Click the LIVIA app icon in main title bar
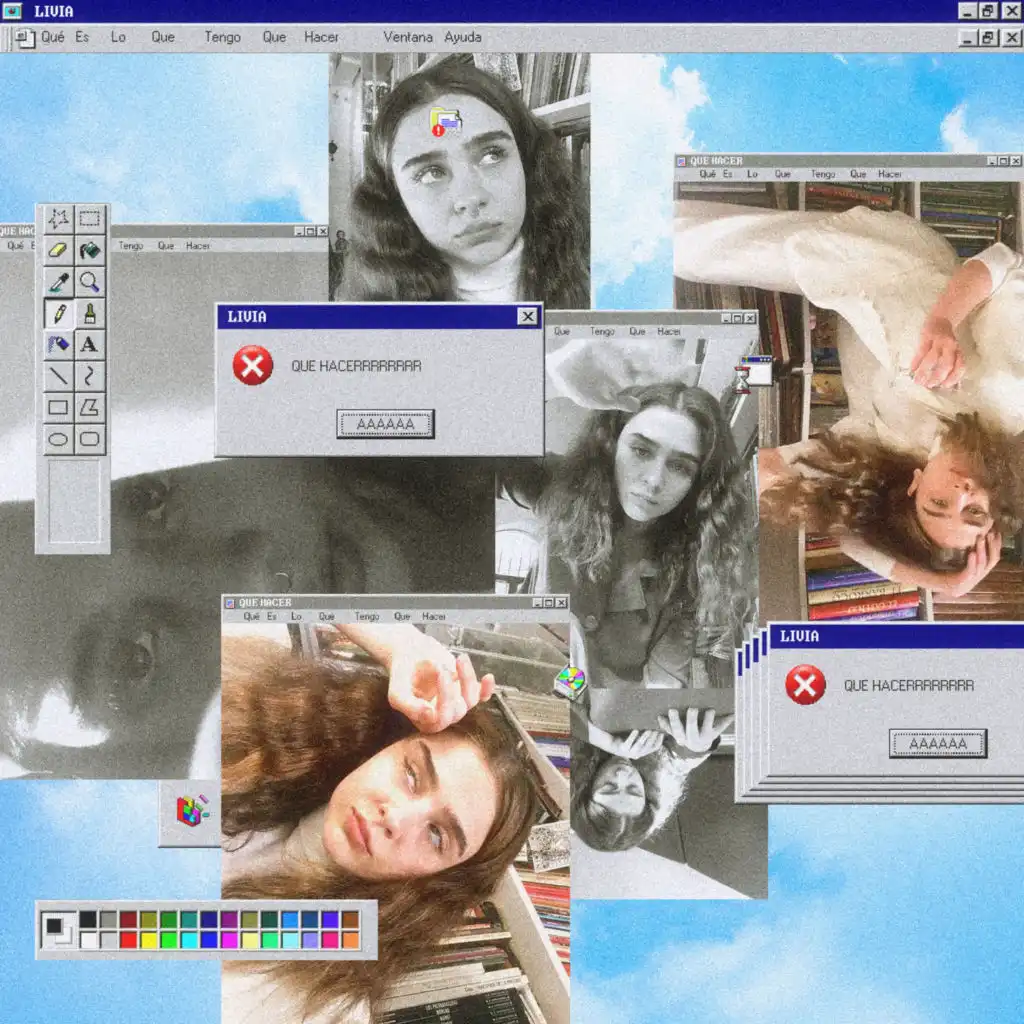The width and height of the screenshot is (1024, 1024). pyautogui.click(x=12, y=11)
